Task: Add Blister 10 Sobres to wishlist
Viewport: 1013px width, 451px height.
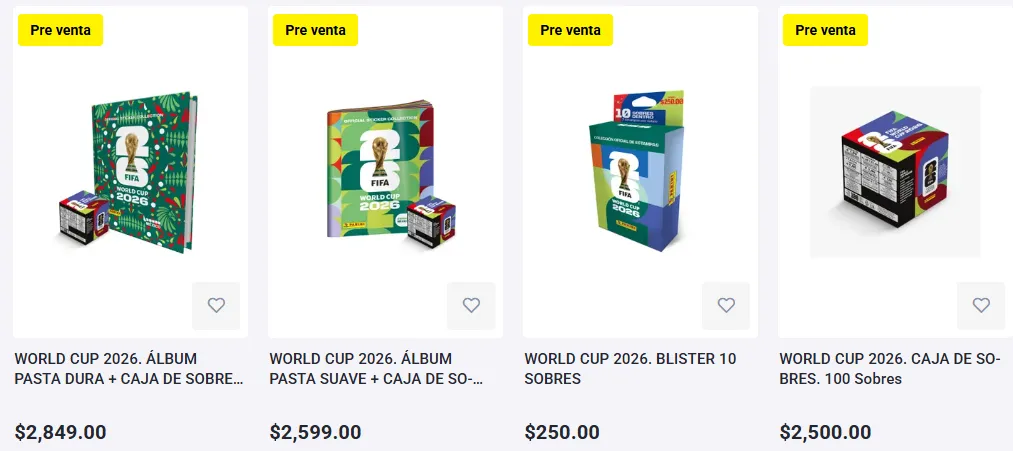Action: tap(726, 306)
